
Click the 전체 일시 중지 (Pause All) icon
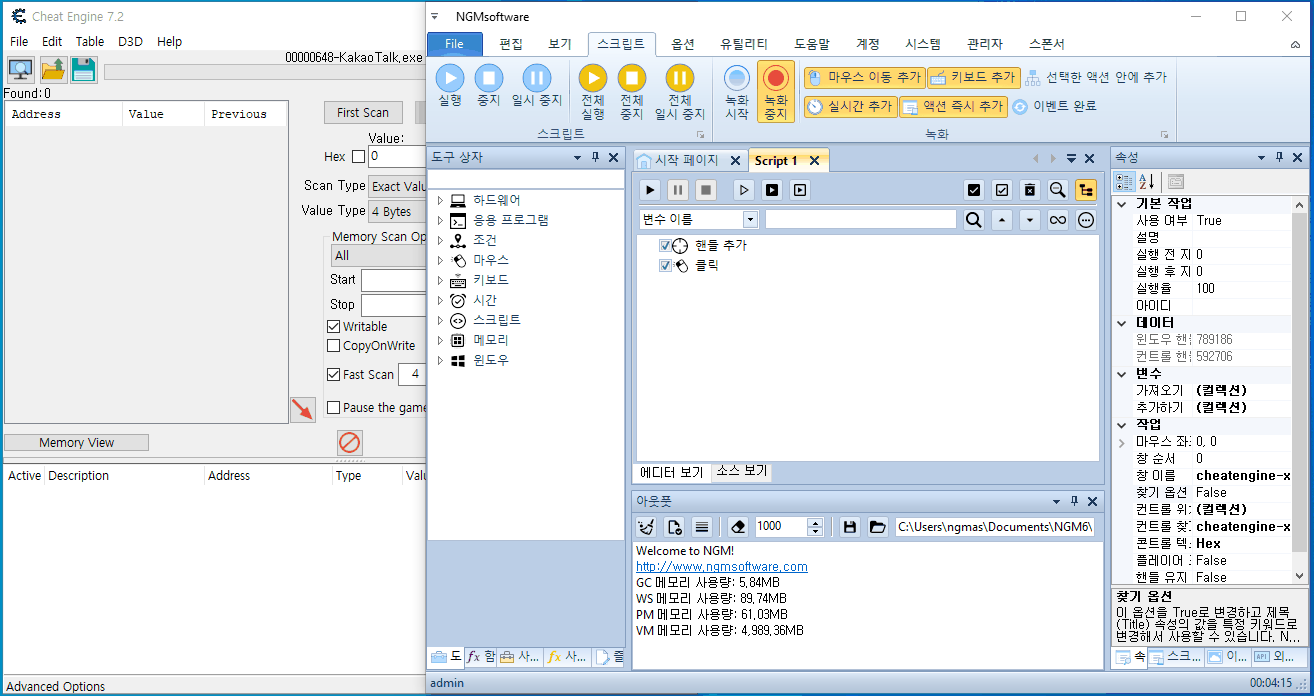coord(680,78)
